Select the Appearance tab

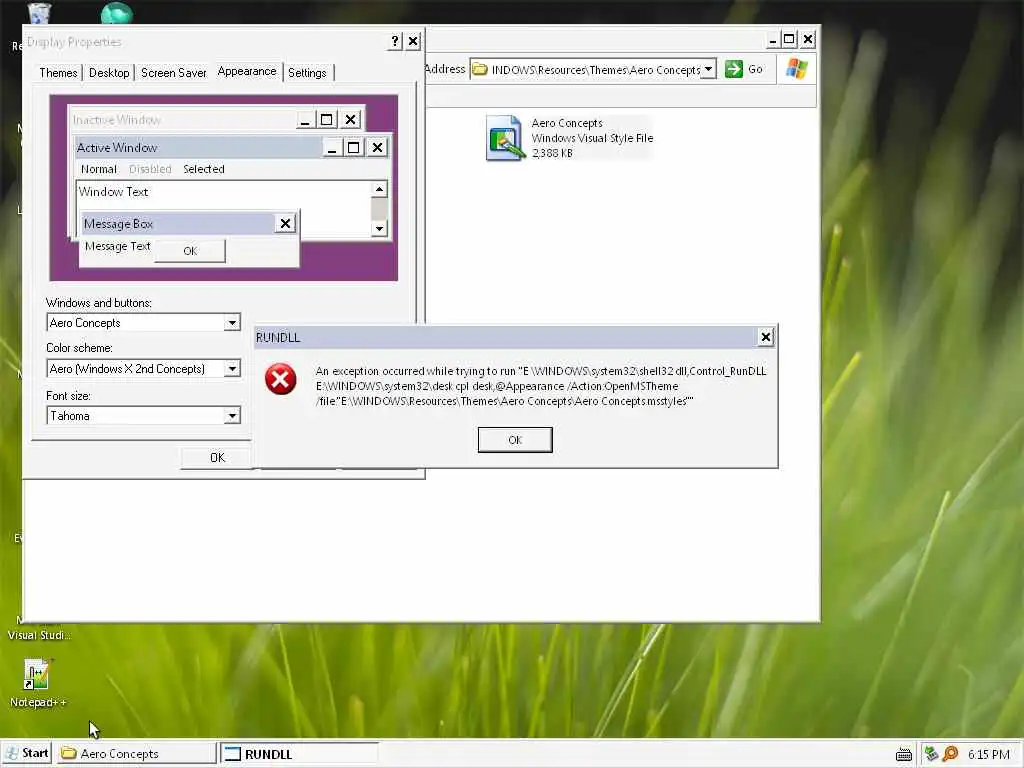coord(247,71)
